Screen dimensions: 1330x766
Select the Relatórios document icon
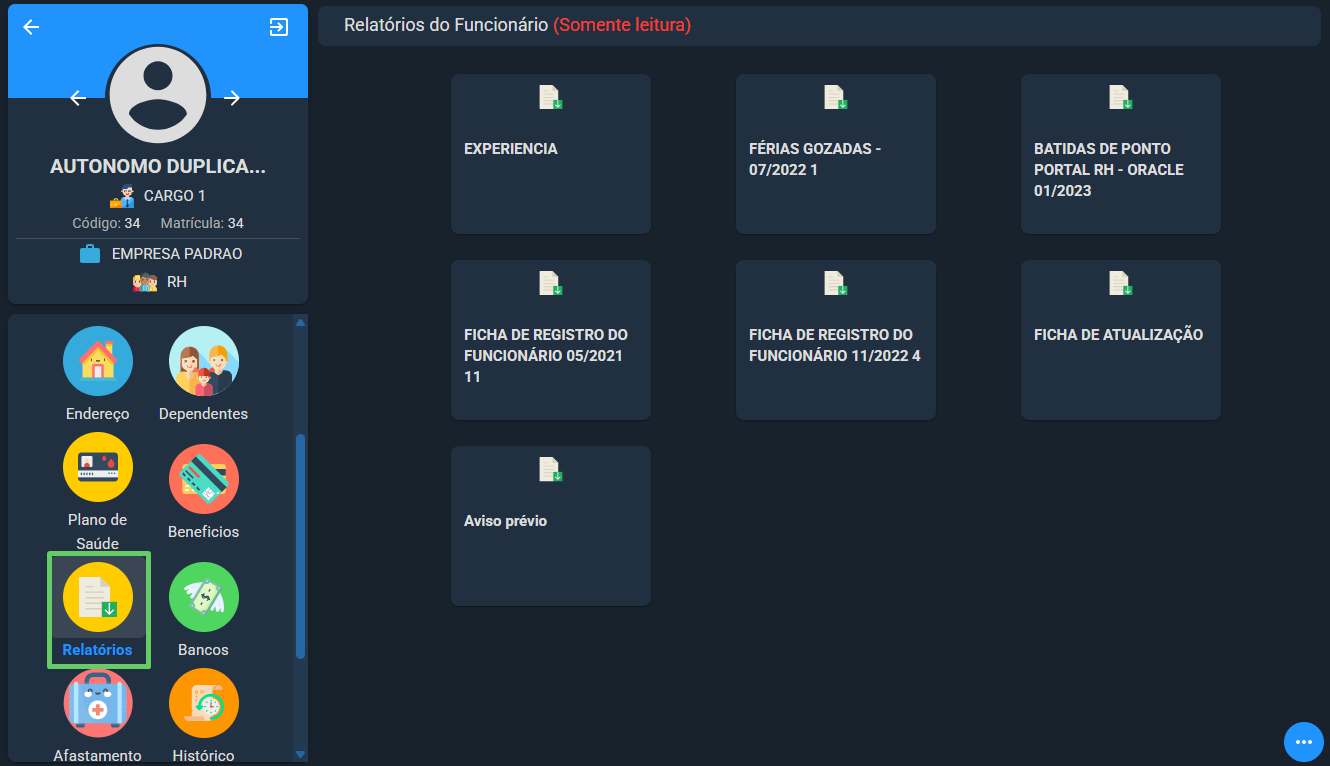coord(98,597)
